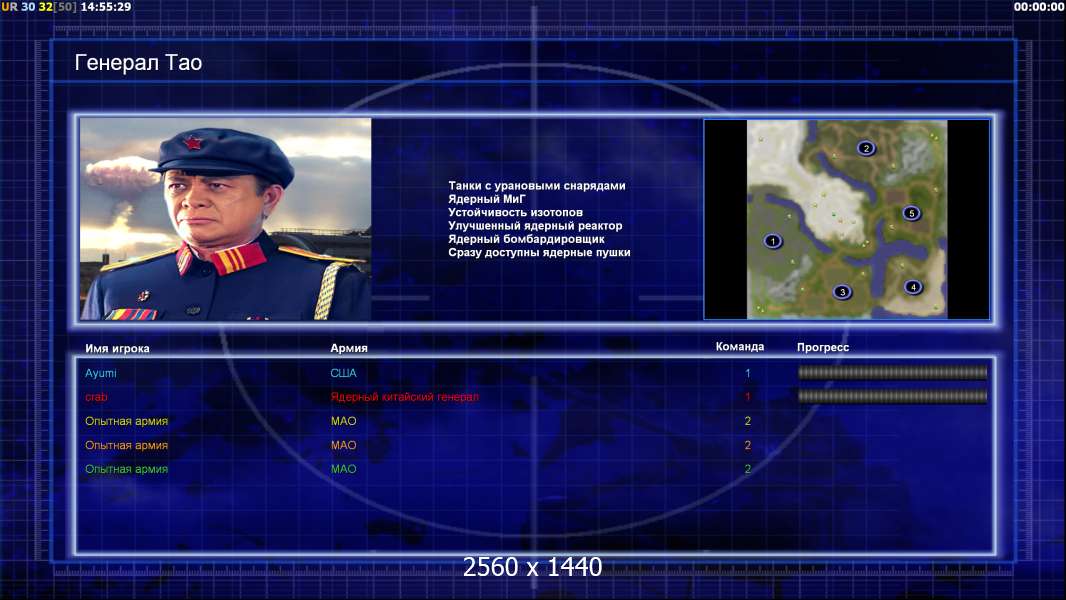Click the США army label for Ayumi
The width and height of the screenshot is (1066, 600).
click(x=343, y=373)
